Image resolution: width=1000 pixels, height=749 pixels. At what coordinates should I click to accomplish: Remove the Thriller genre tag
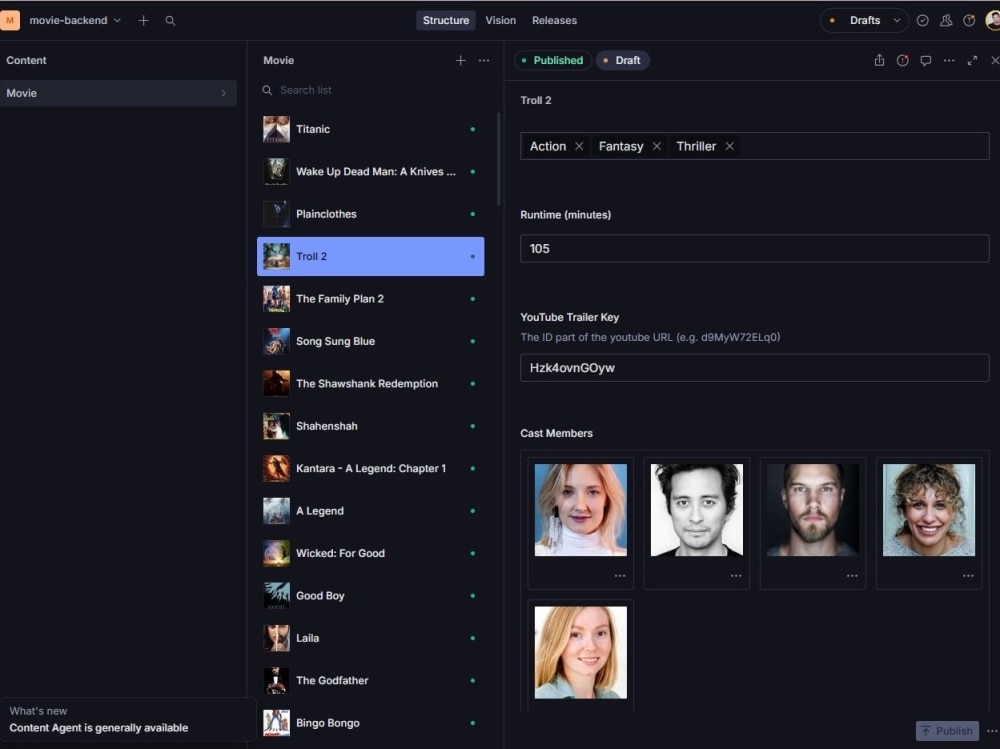[x=730, y=146]
